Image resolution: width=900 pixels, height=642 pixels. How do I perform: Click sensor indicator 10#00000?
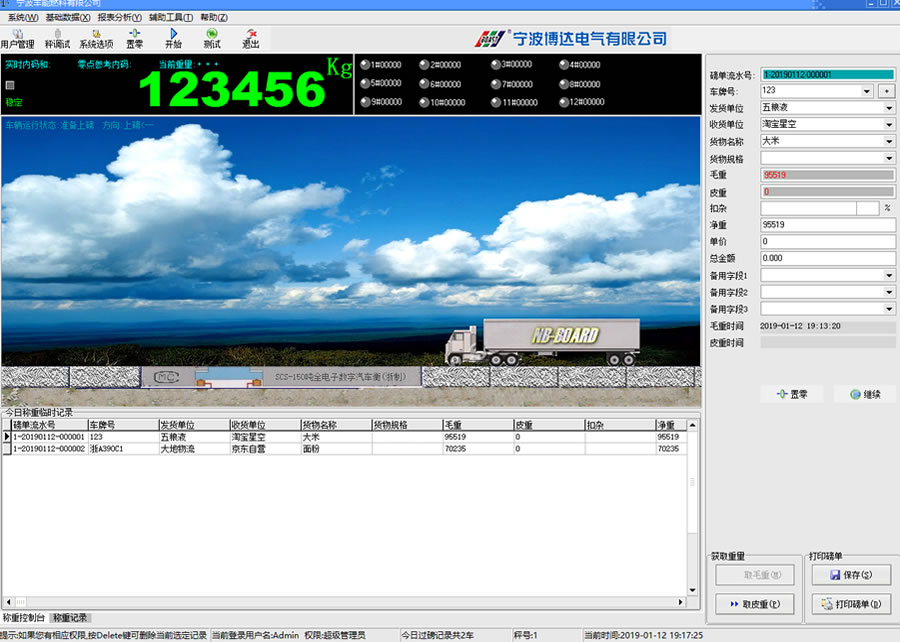pyautogui.click(x=442, y=102)
